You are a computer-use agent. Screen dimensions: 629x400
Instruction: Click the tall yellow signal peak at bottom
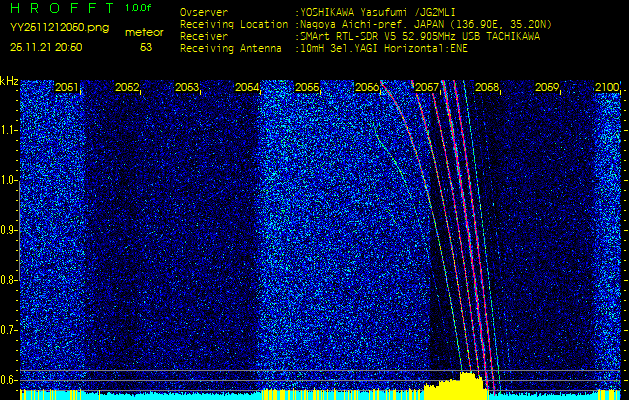tap(465, 383)
